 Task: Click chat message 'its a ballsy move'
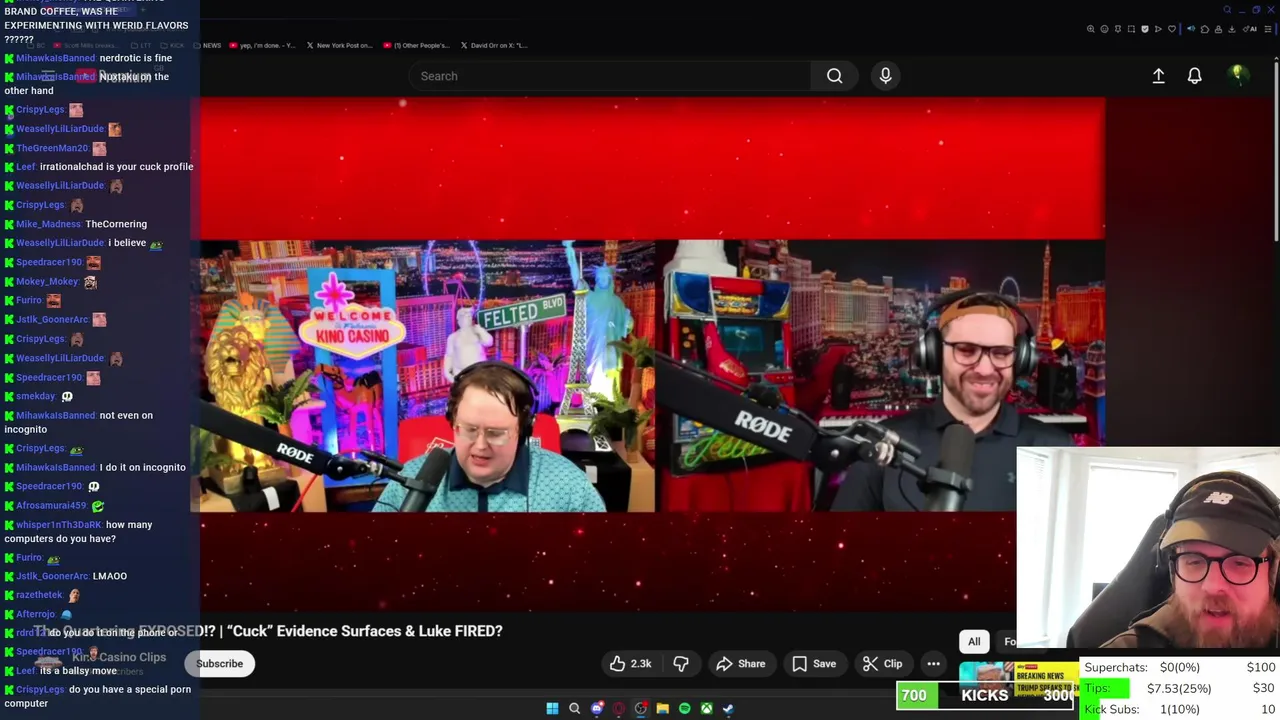click(x=79, y=671)
